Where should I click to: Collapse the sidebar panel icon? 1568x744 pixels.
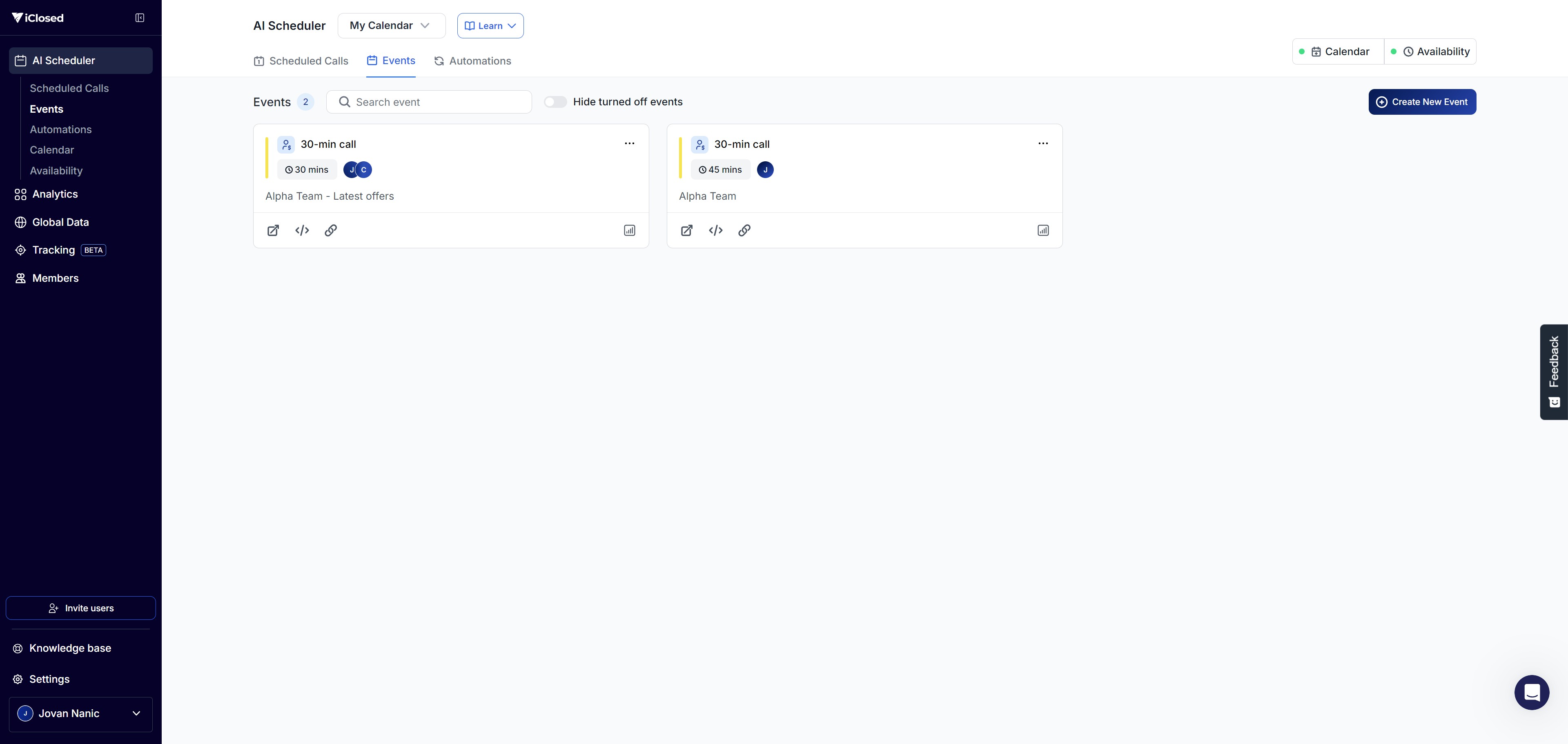point(139,18)
